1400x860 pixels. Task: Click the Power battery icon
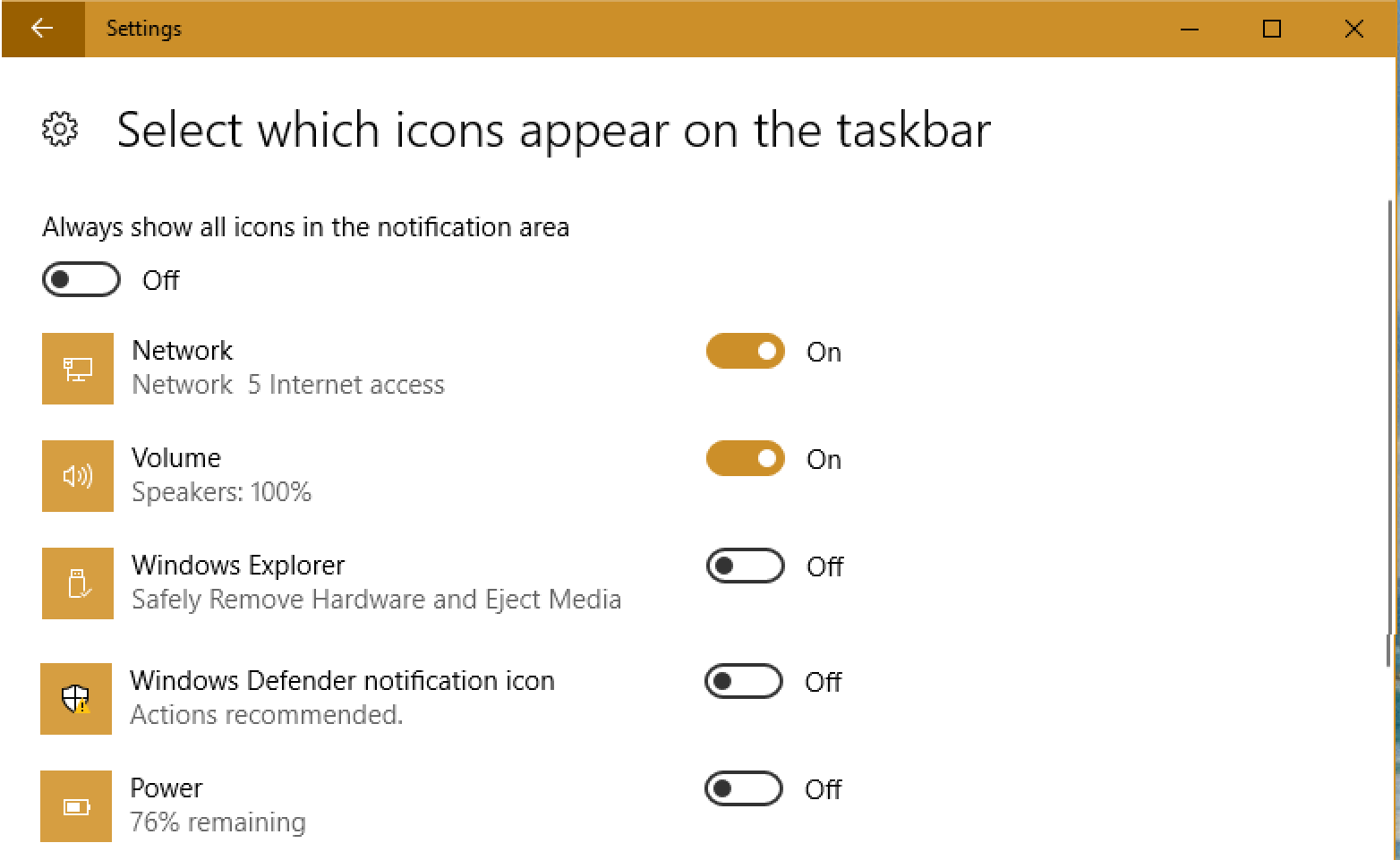[76, 806]
